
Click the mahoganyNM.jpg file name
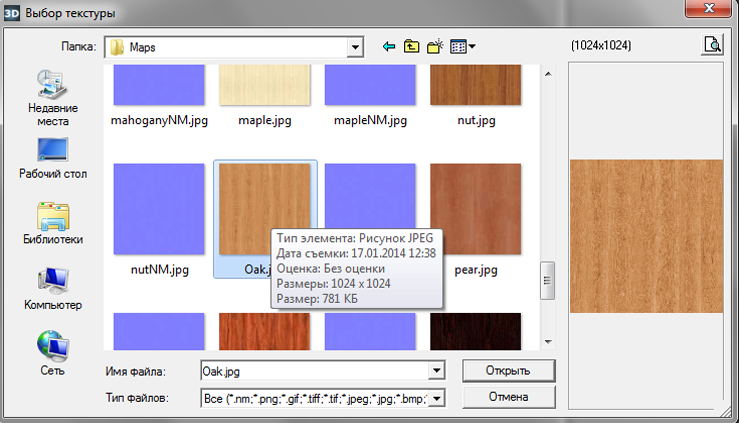pos(159,120)
